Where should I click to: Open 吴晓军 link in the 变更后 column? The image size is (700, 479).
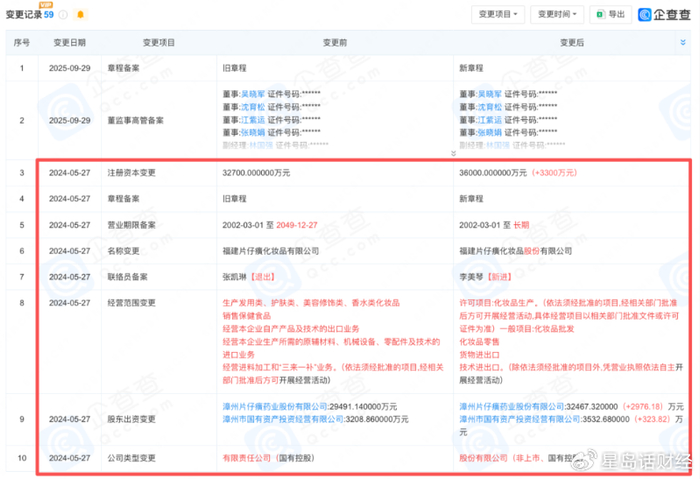(x=490, y=94)
